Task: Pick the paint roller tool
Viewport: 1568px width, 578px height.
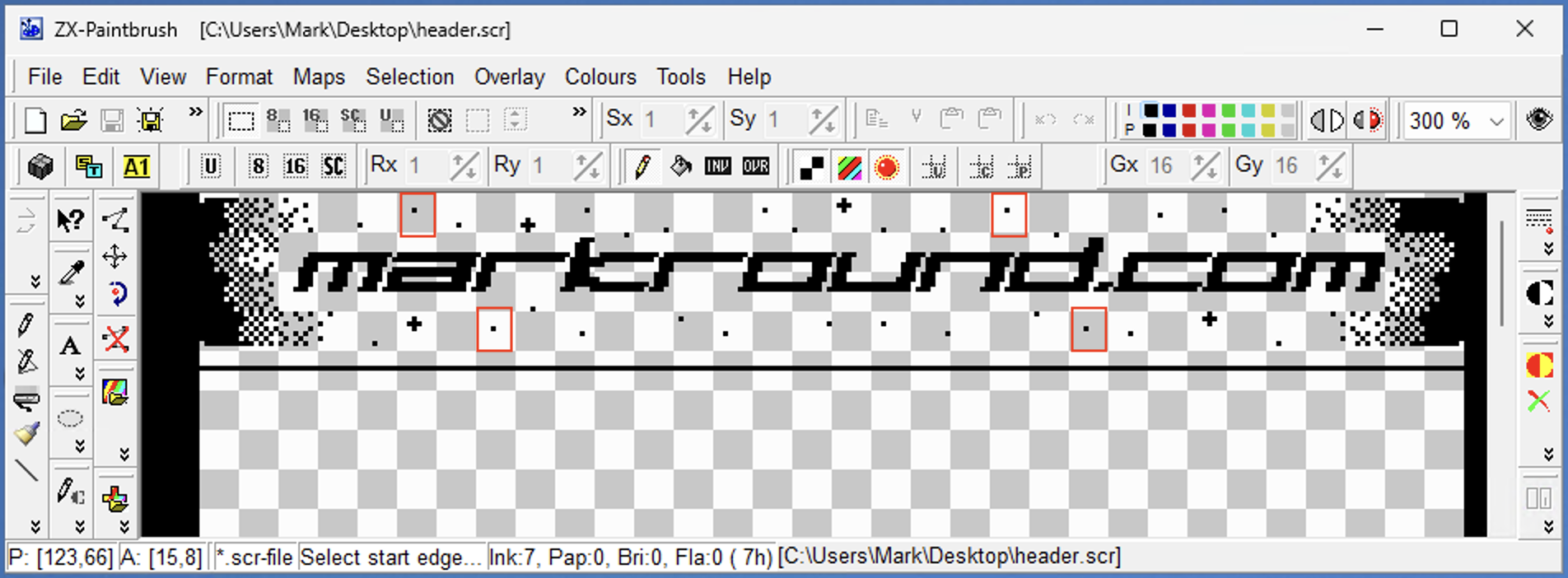Action: [x=27, y=399]
